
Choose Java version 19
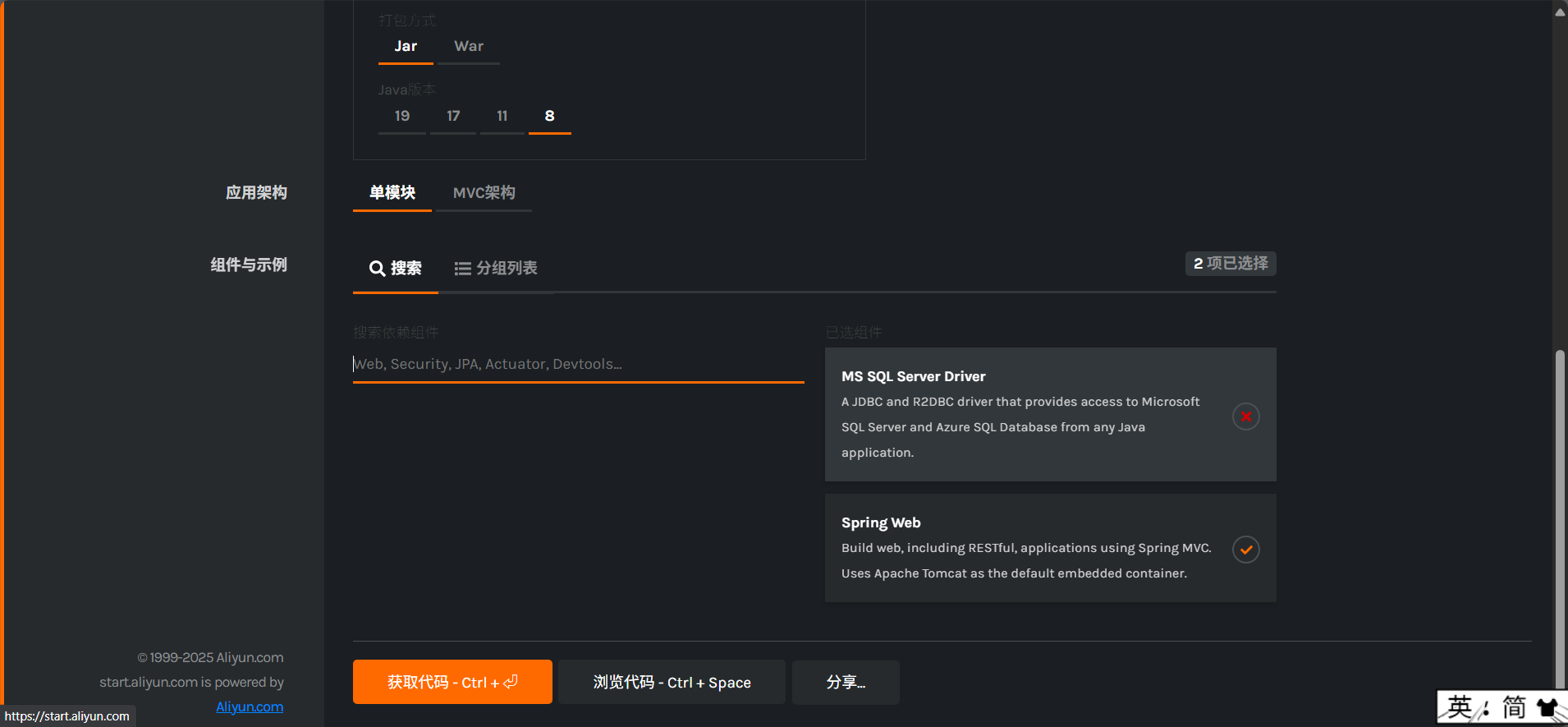tap(402, 116)
